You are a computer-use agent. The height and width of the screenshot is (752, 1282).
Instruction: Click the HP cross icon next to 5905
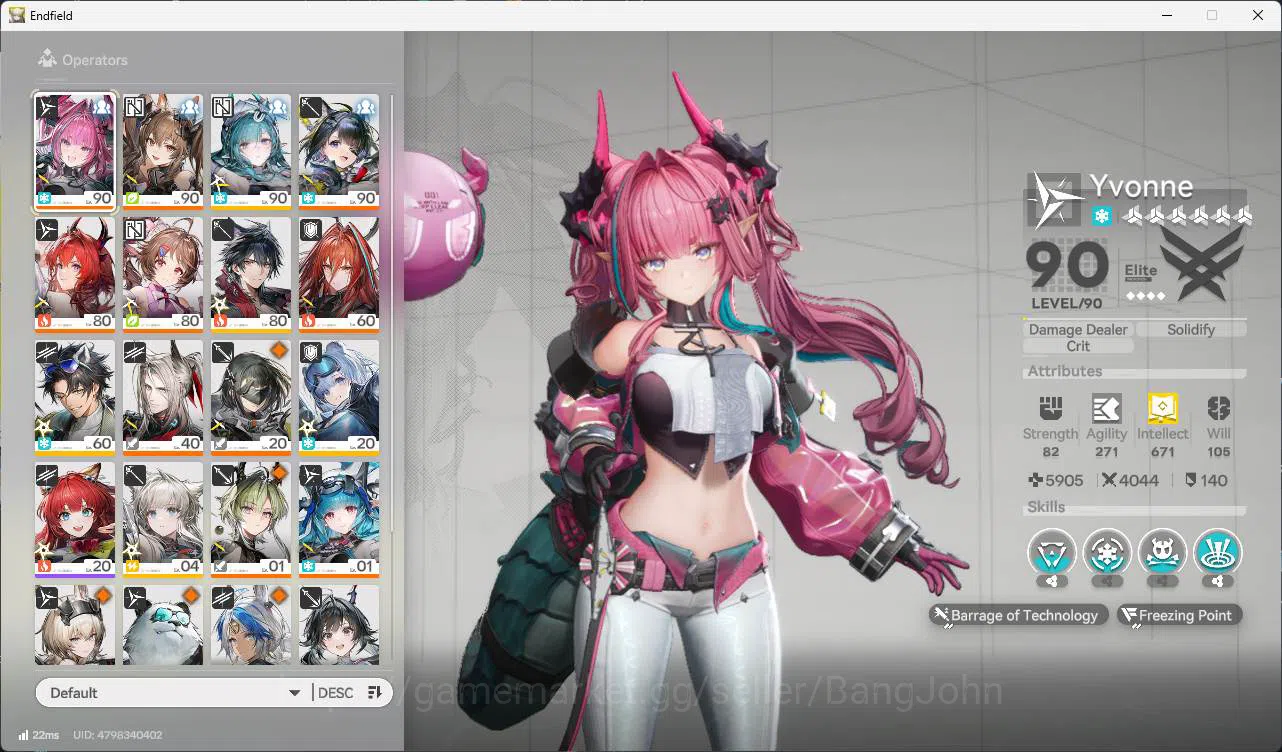tap(1036, 480)
